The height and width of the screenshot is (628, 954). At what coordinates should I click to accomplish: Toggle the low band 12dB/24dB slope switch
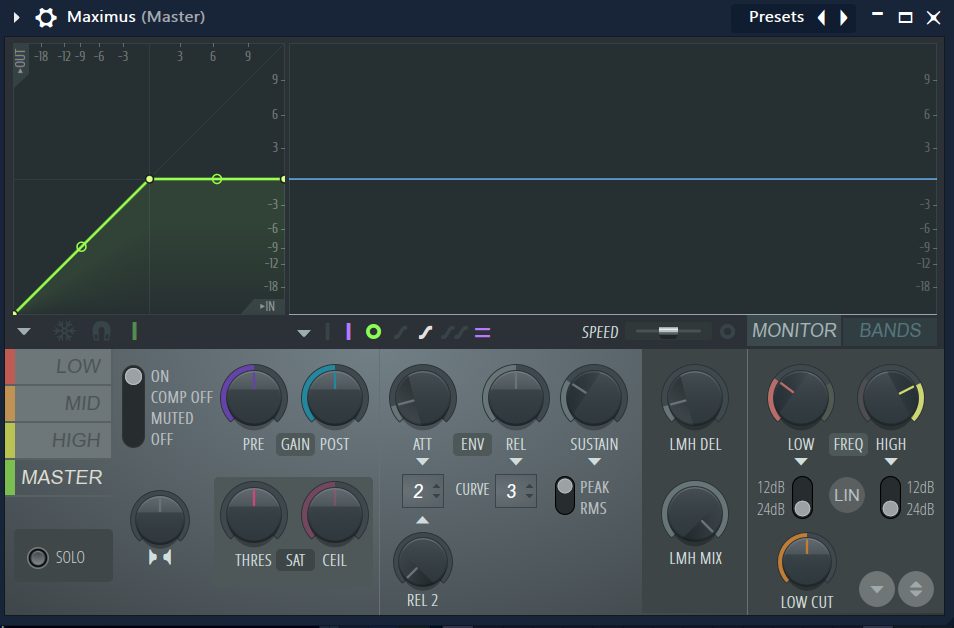tap(803, 497)
